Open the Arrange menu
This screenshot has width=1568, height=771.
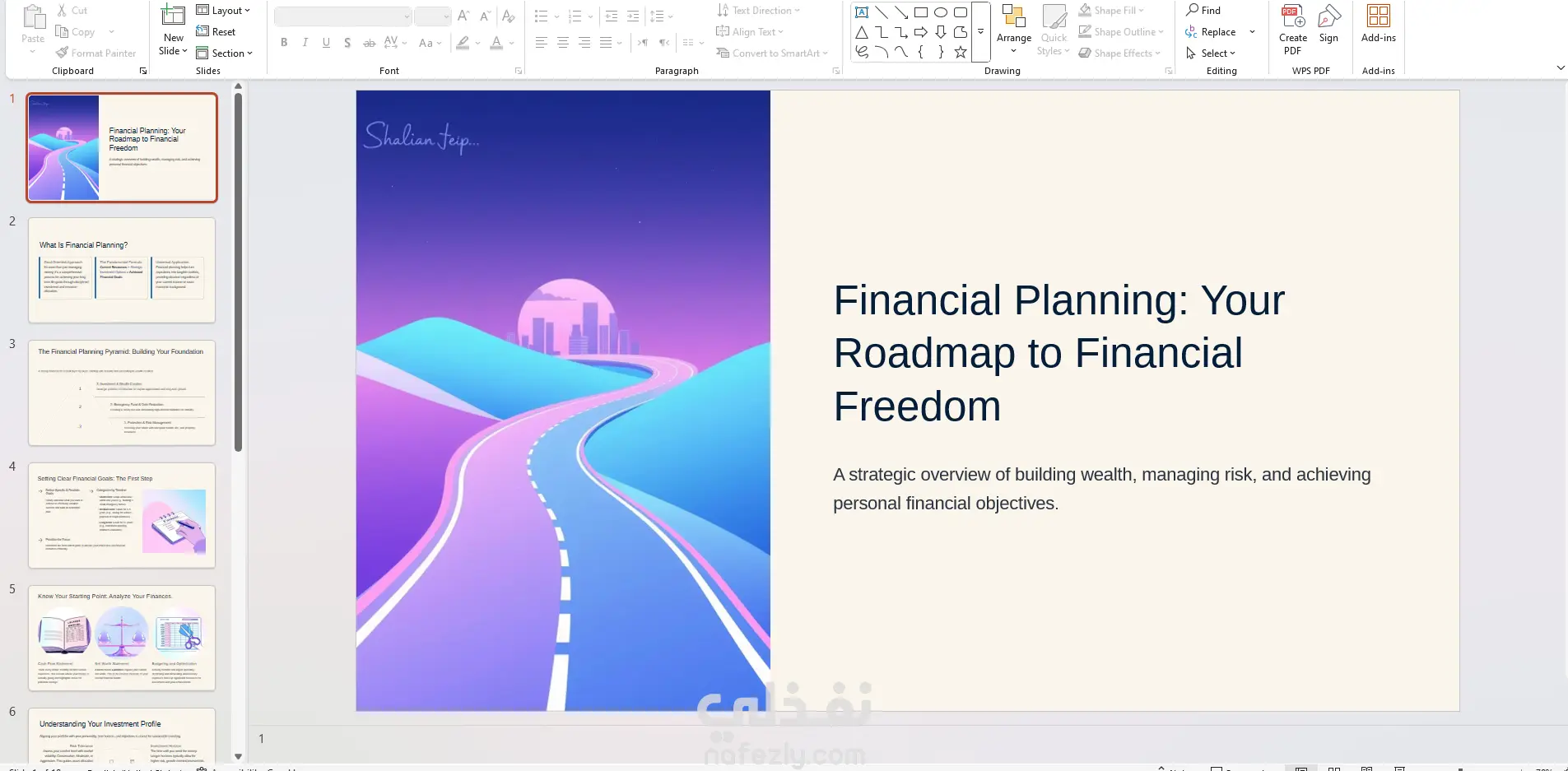[1014, 30]
